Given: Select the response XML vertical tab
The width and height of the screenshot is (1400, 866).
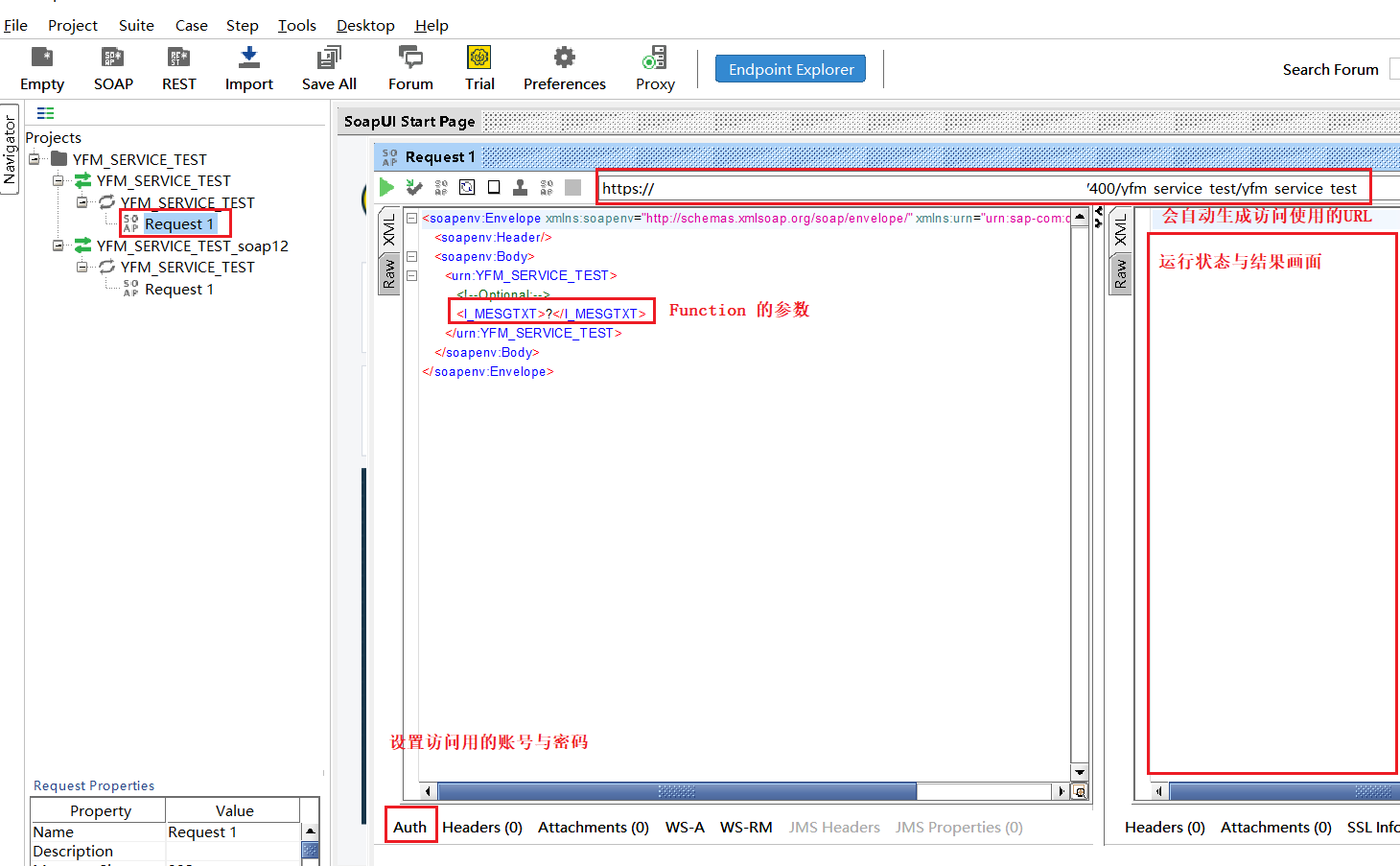Looking at the screenshot, I should [x=1120, y=230].
